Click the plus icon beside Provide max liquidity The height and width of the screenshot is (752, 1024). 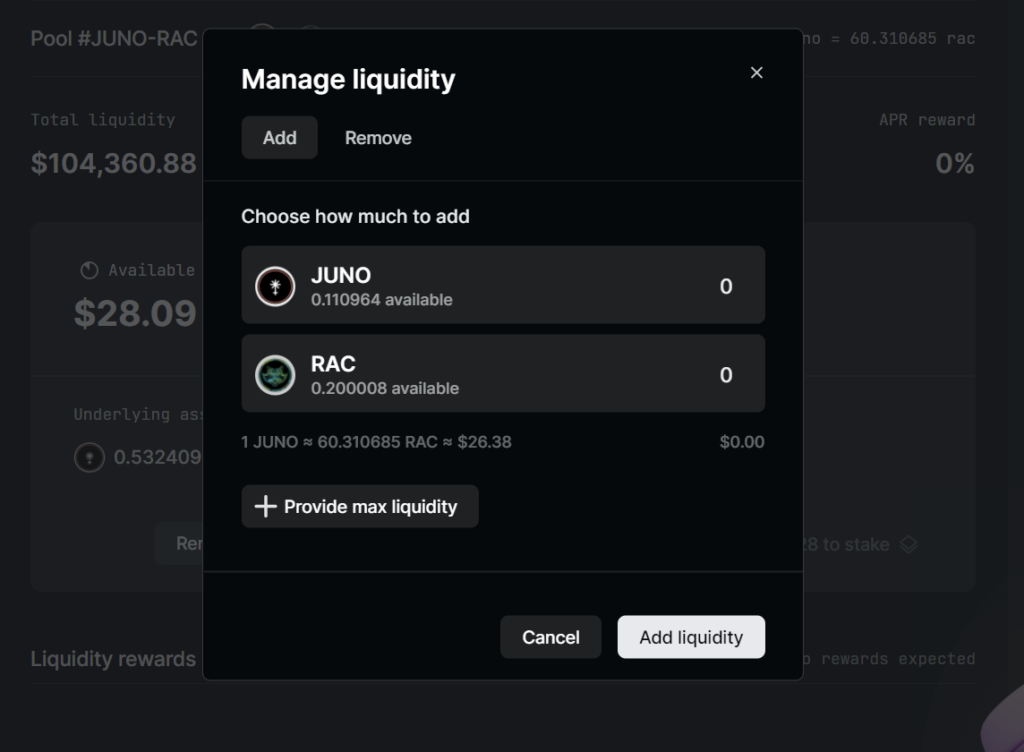(265, 507)
